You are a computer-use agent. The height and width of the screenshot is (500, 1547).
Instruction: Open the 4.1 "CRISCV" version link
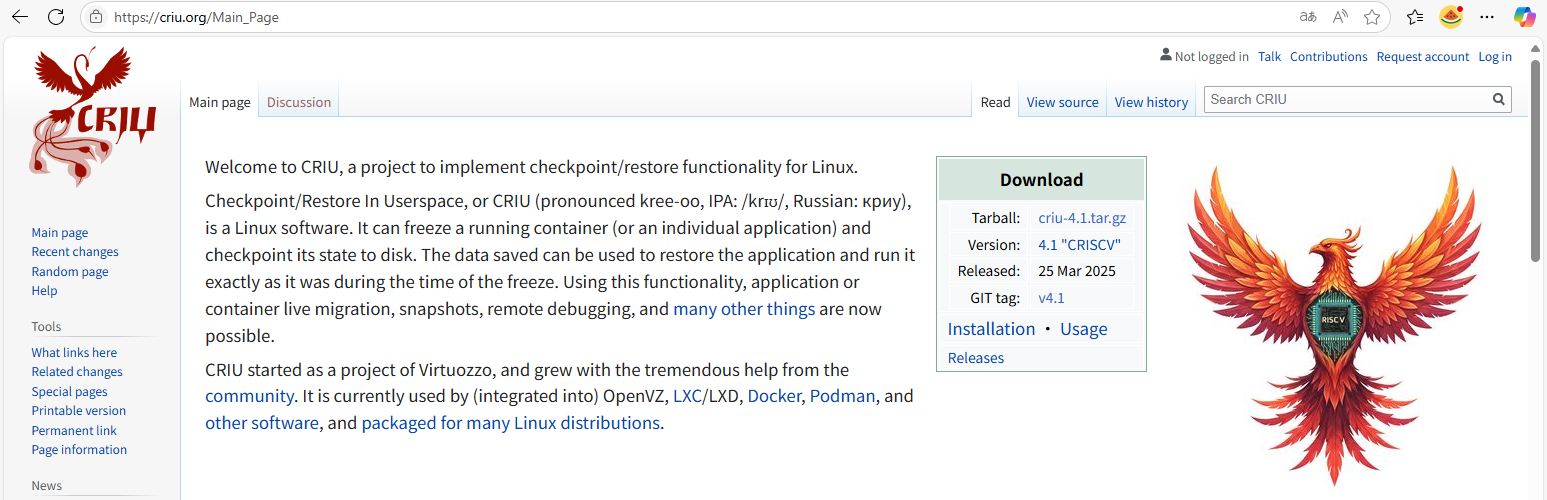coord(1079,245)
